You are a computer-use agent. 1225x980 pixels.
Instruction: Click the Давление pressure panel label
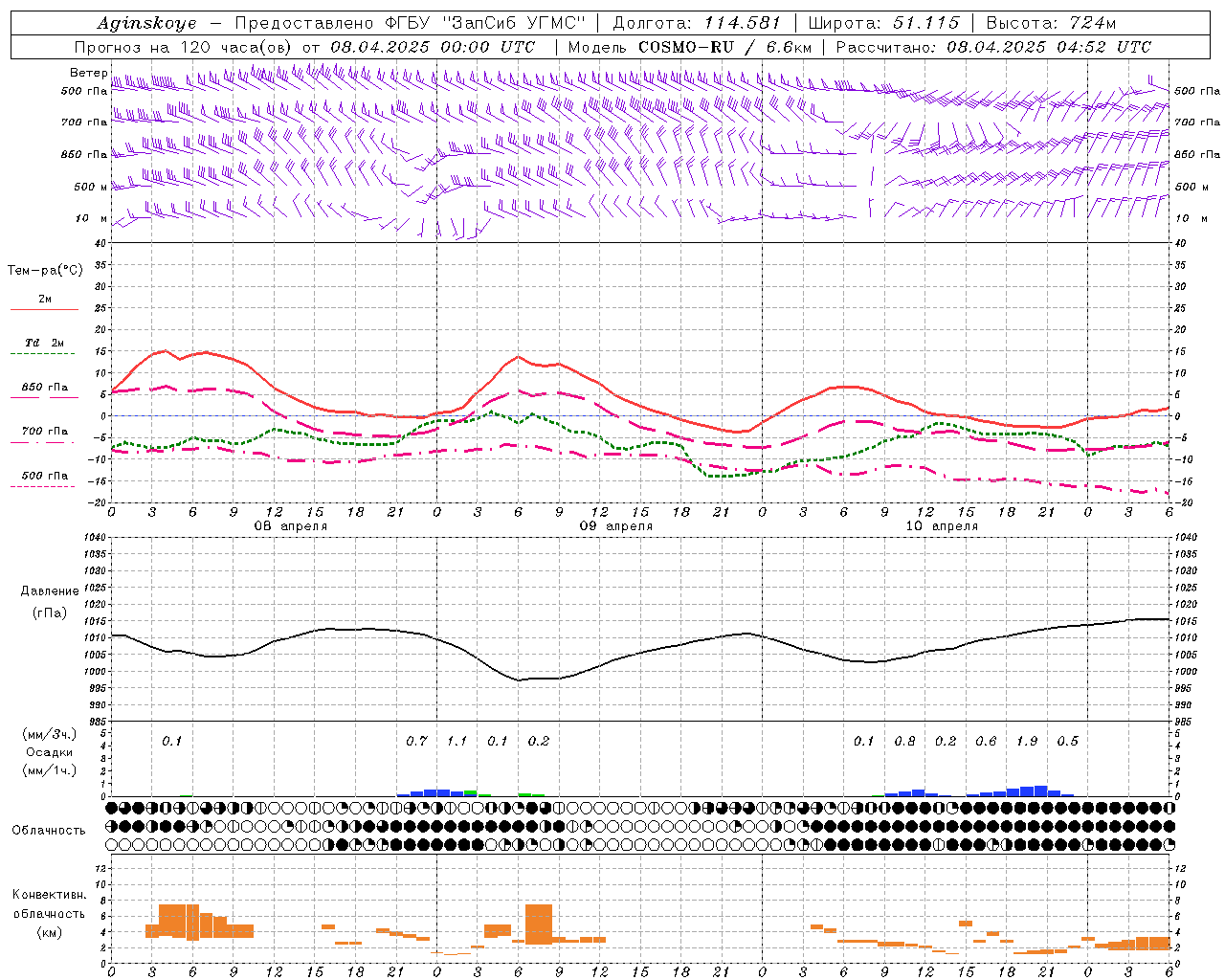tap(50, 591)
